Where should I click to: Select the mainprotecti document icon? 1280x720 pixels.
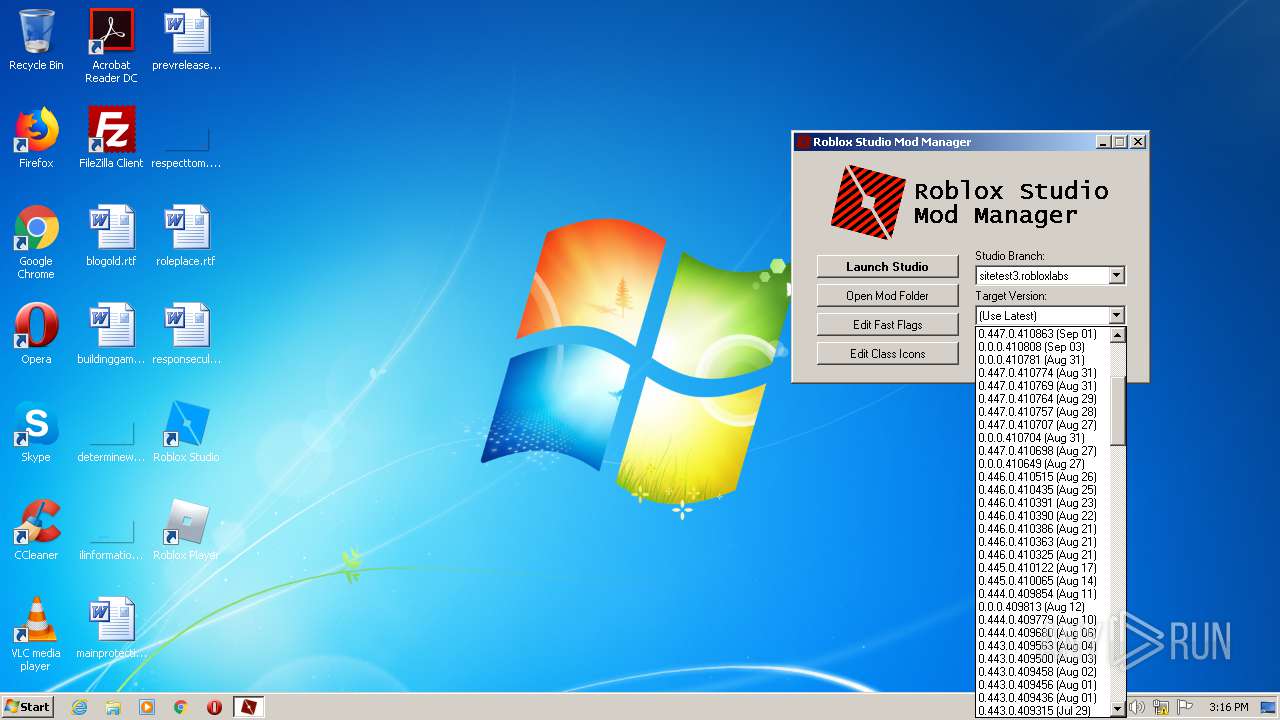(x=111, y=628)
